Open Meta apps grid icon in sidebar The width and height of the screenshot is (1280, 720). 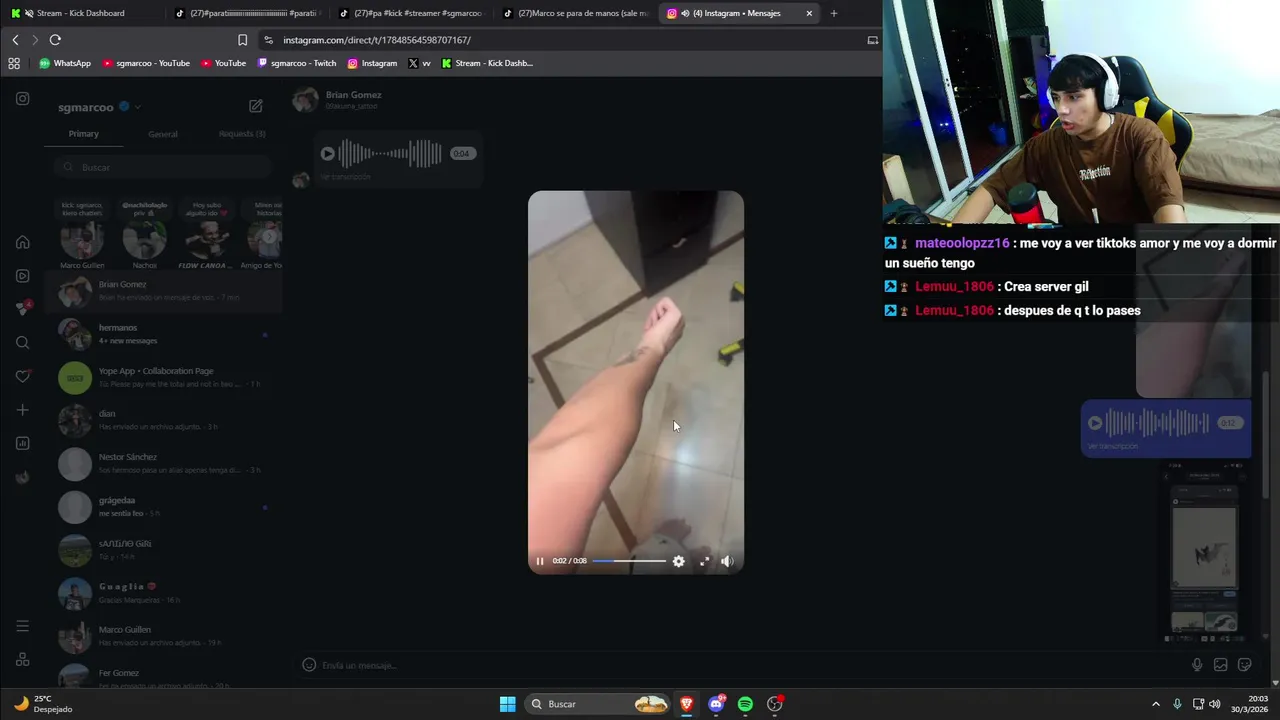click(22, 659)
